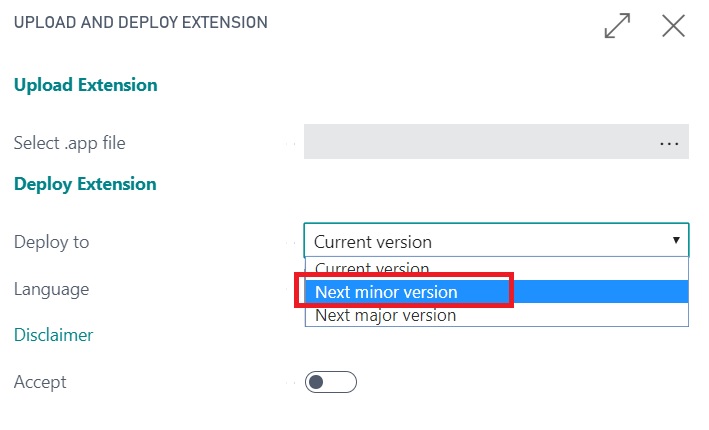Click the Upload and Deploy Extension title
709x430 pixels.
point(140,22)
